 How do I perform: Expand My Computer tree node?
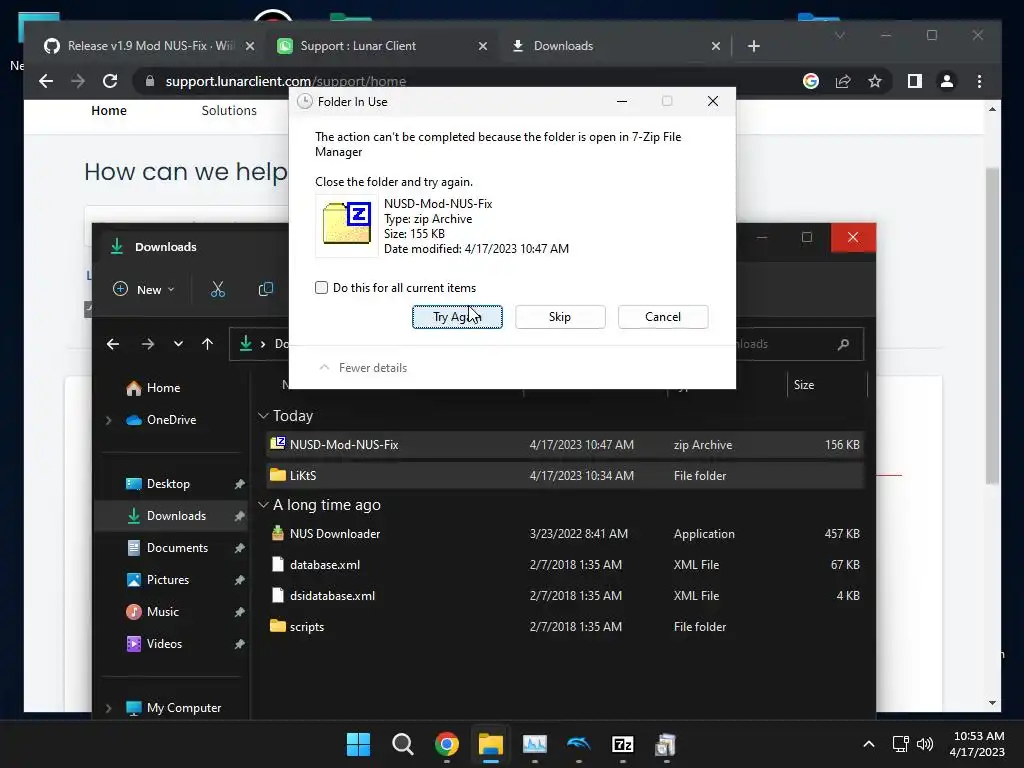(108, 708)
